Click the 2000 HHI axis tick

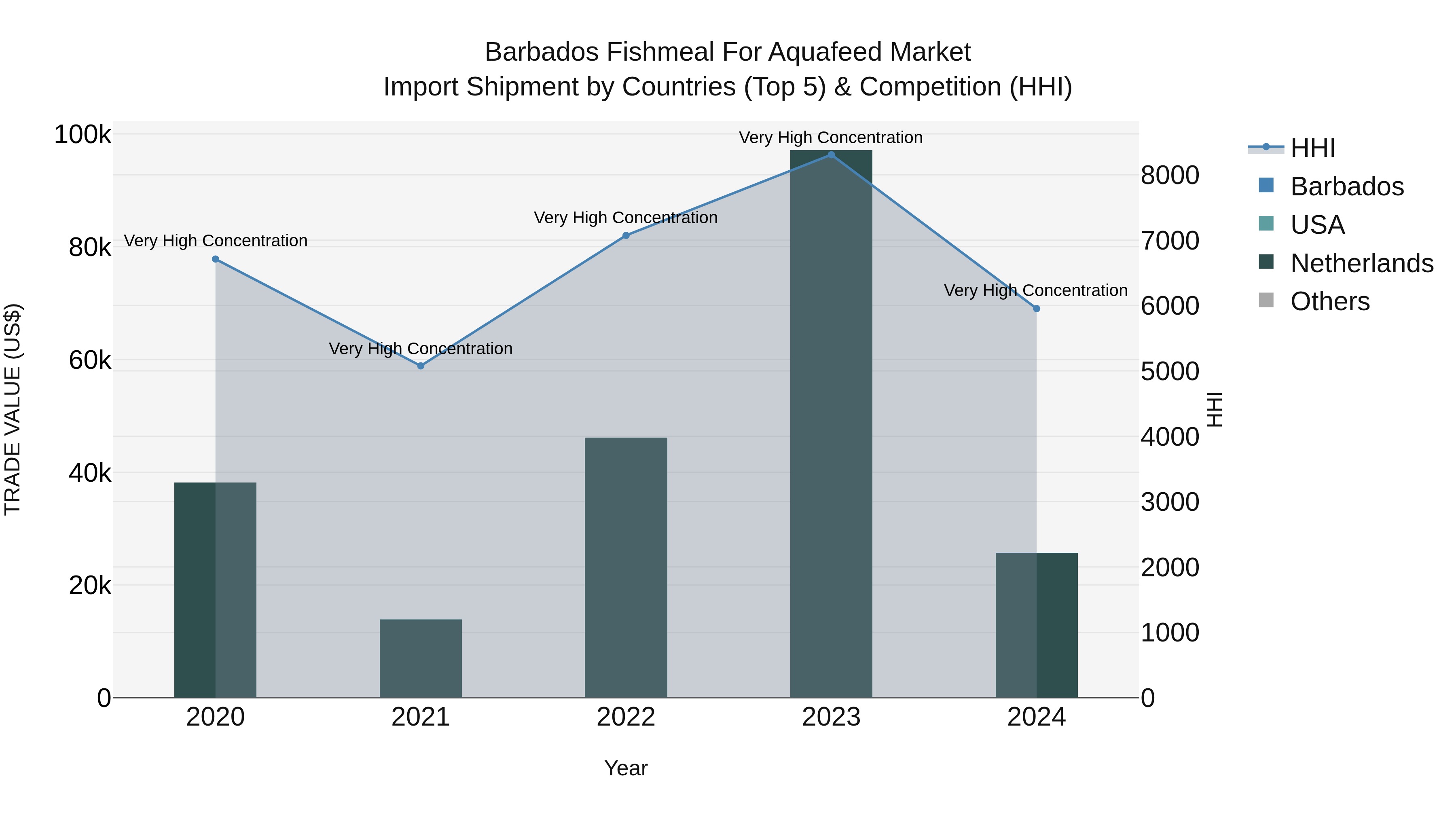pyautogui.click(x=1170, y=567)
